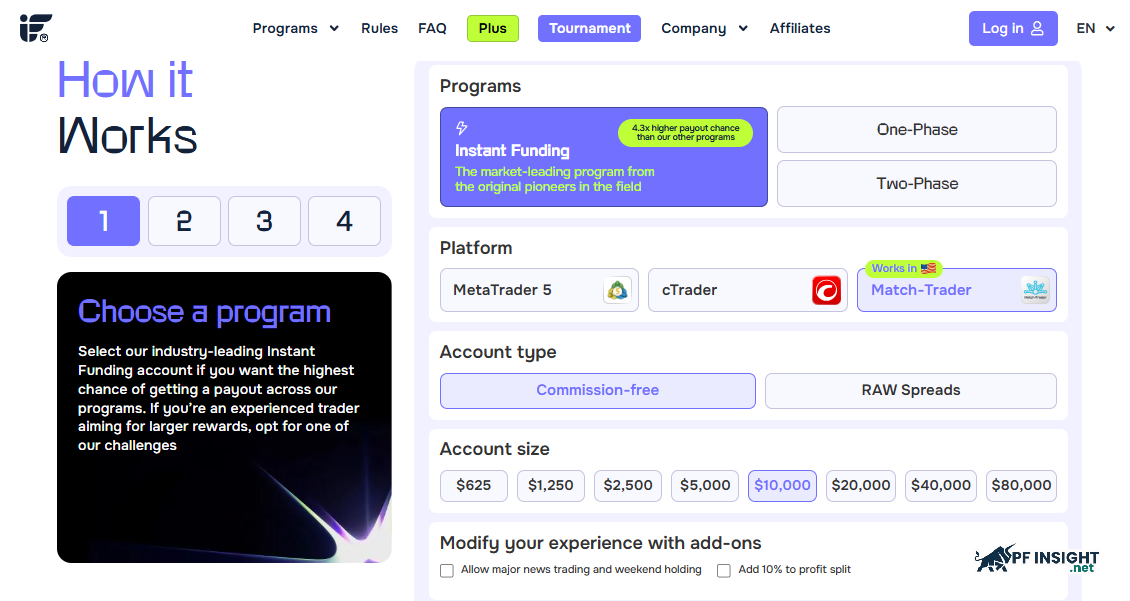Click the red cTrader logo icon
Viewport: 1130px width, 601px height.
[826, 290]
